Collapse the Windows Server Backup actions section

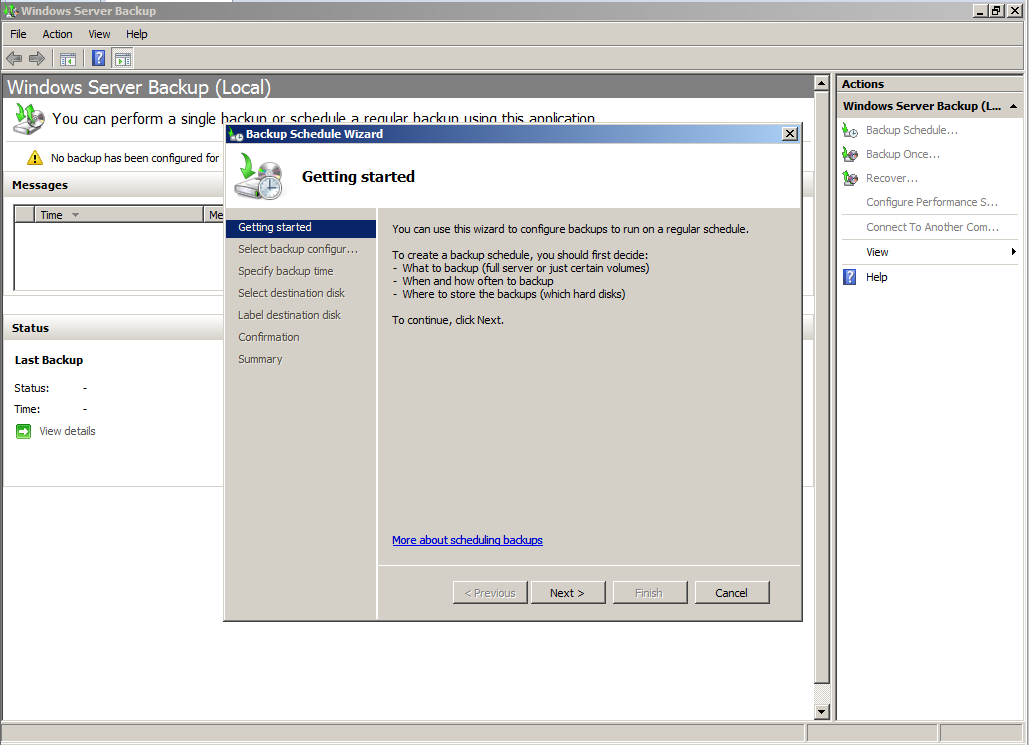[x=1013, y=106]
